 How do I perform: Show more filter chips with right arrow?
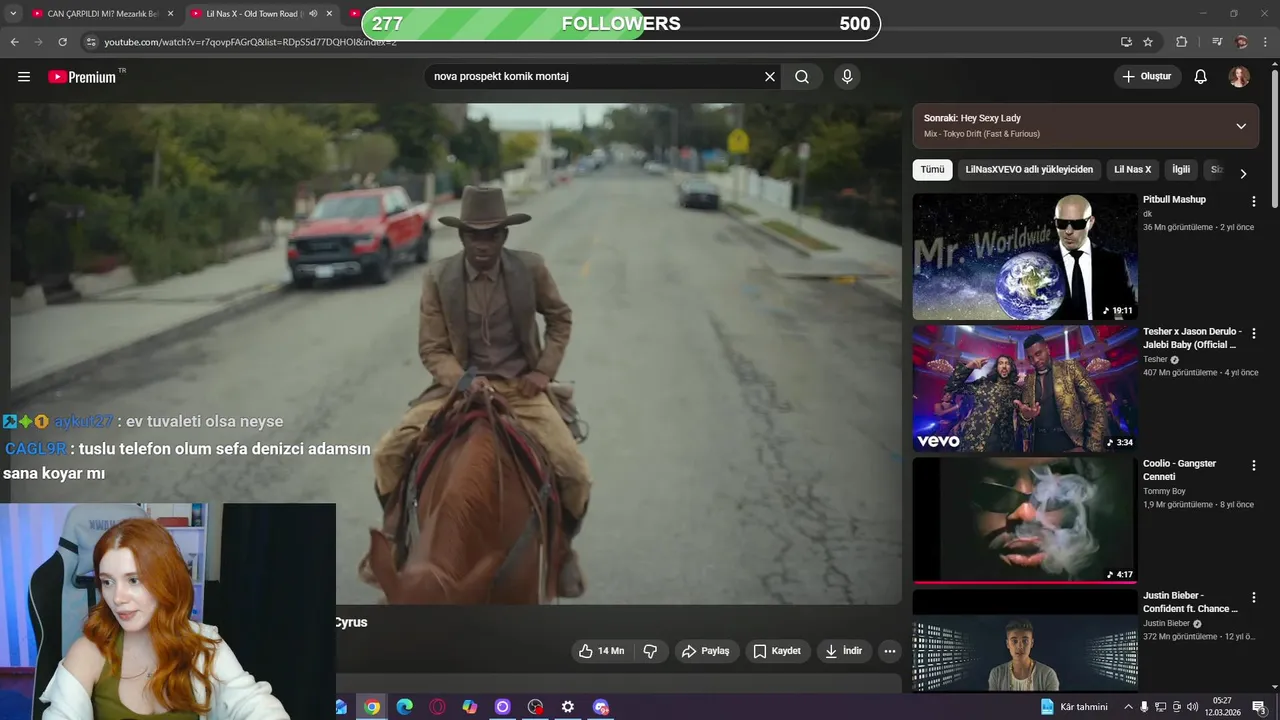pyautogui.click(x=1243, y=173)
